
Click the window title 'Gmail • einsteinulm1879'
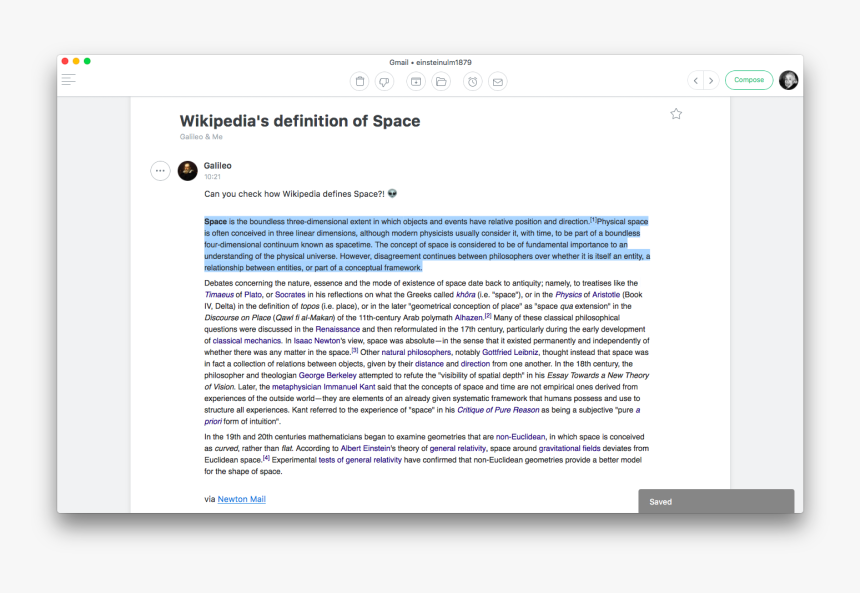pos(431,62)
